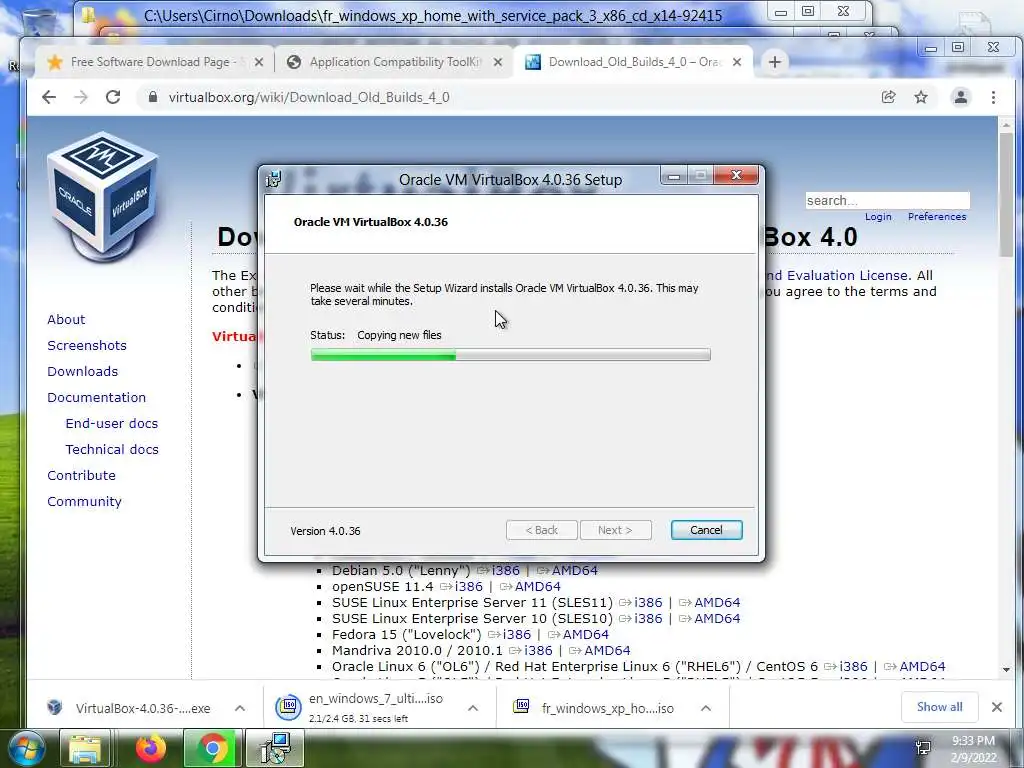1024x768 pixels.
Task: Click Chrome forward navigation arrow
Action: [81, 97]
